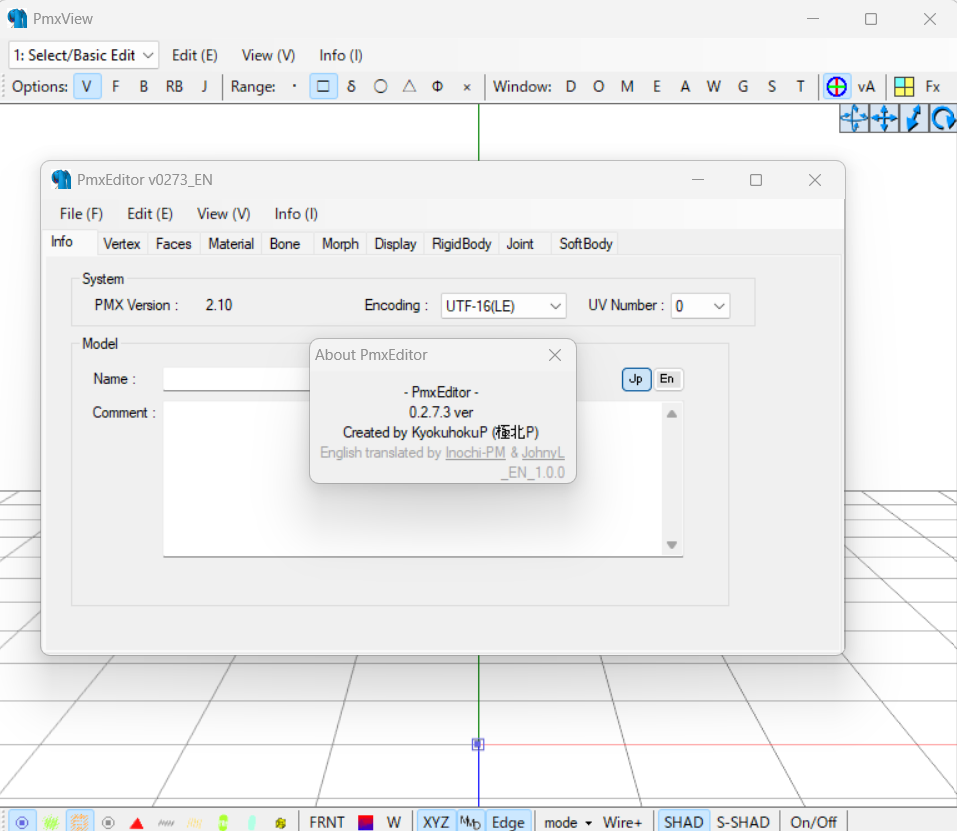Click the bright green capsule icon

click(223, 822)
